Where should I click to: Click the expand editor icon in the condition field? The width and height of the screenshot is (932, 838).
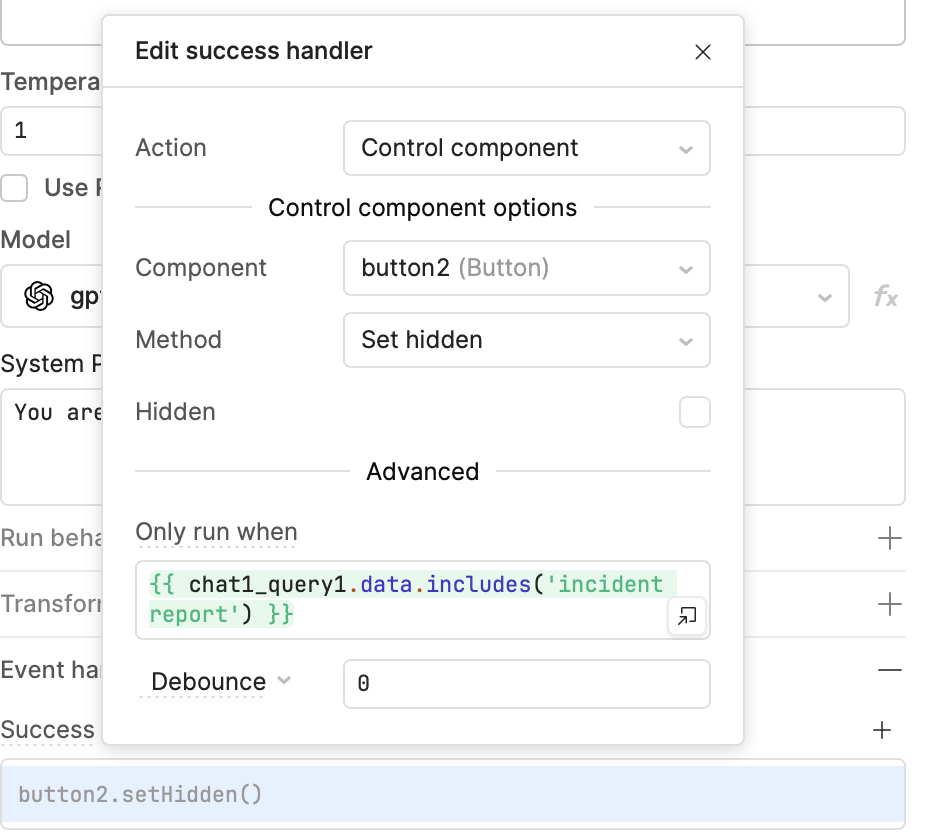tap(686, 617)
